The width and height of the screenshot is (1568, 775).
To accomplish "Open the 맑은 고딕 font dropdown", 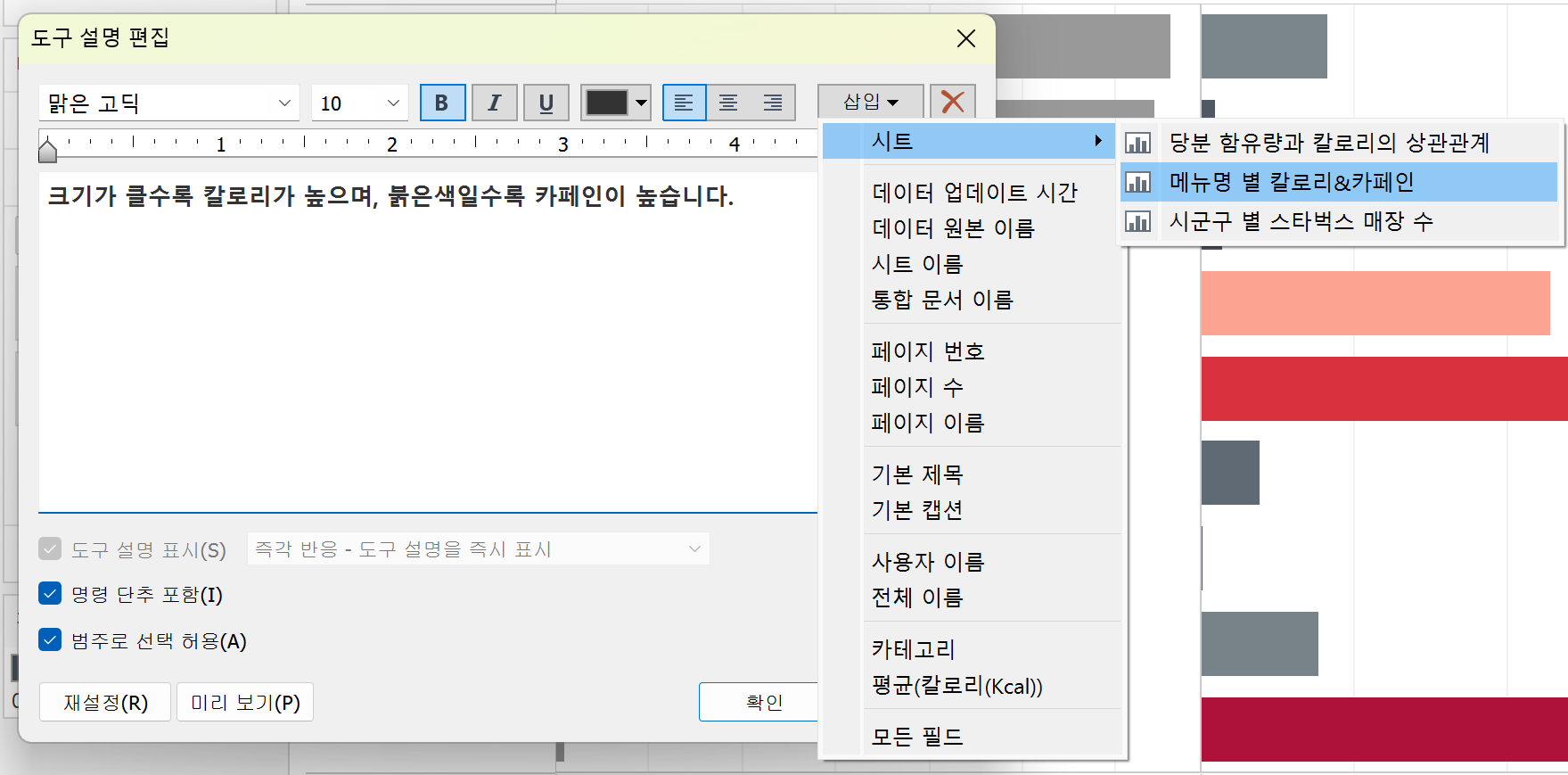I will 284,103.
